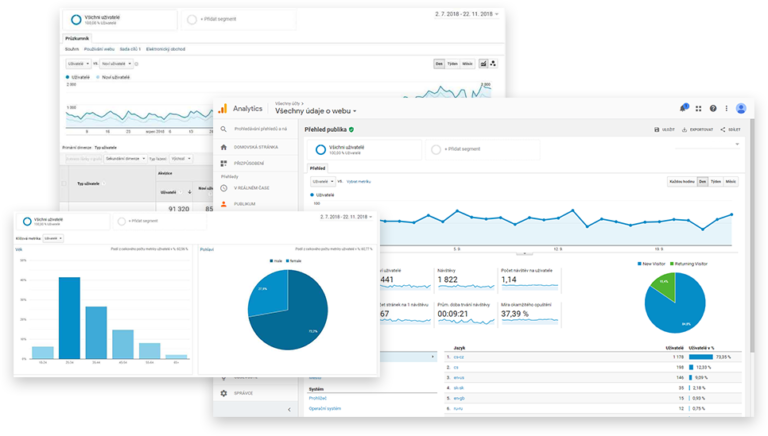This screenshot has width=768, height=436.
Task: Set the front chart interval to Měsíc
Action: [731, 182]
